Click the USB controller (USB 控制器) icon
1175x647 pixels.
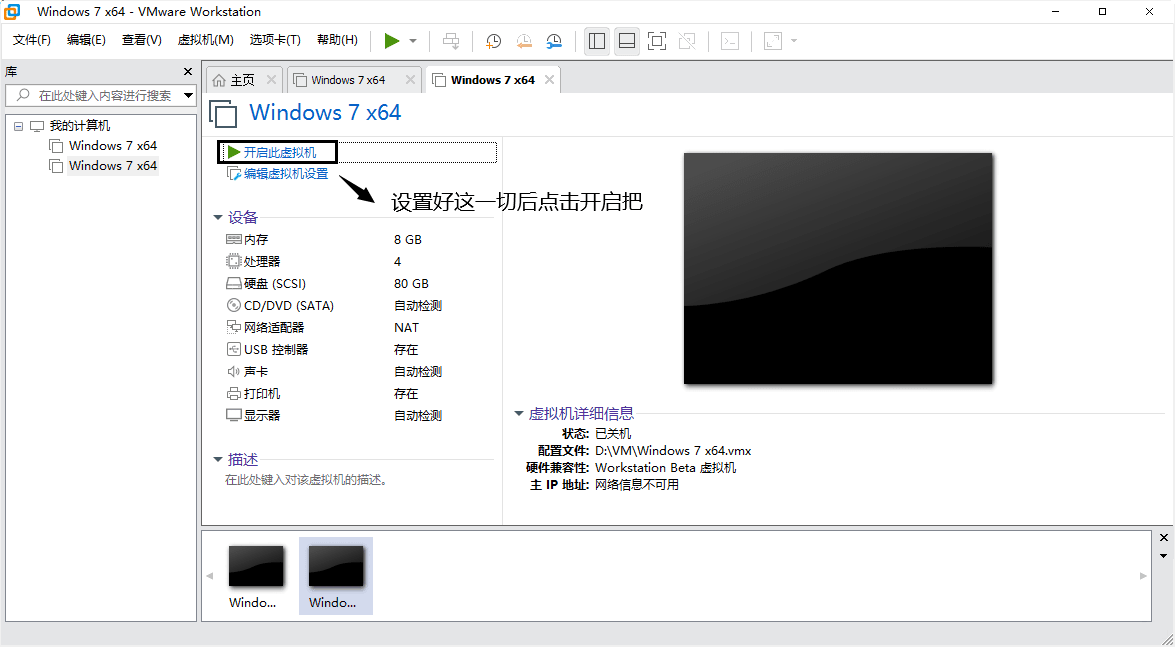[234, 349]
